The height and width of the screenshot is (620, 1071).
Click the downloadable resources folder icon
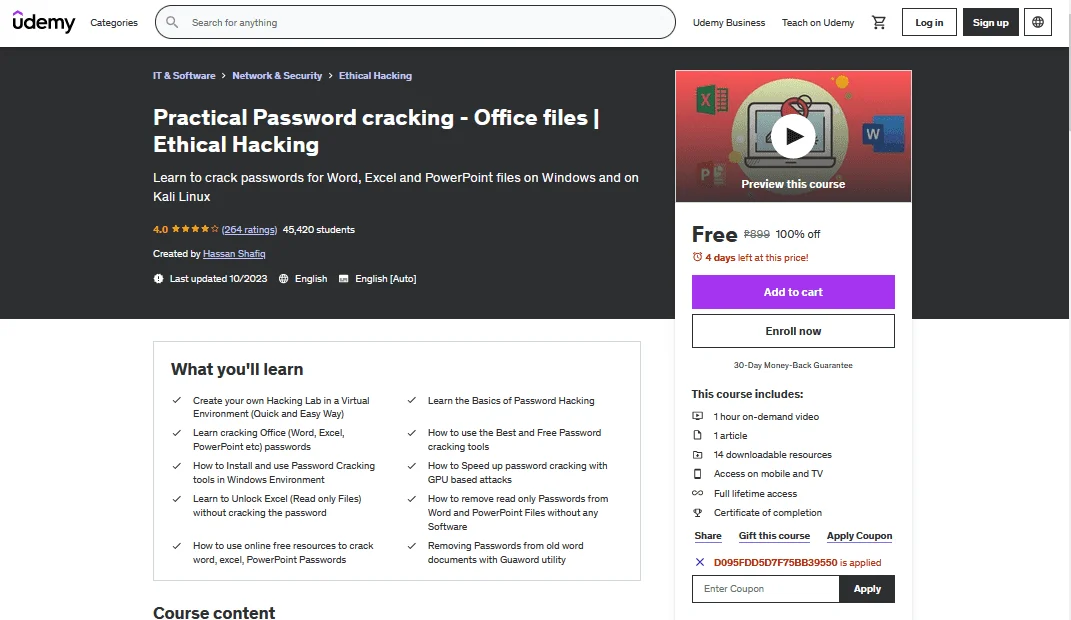[697, 455]
